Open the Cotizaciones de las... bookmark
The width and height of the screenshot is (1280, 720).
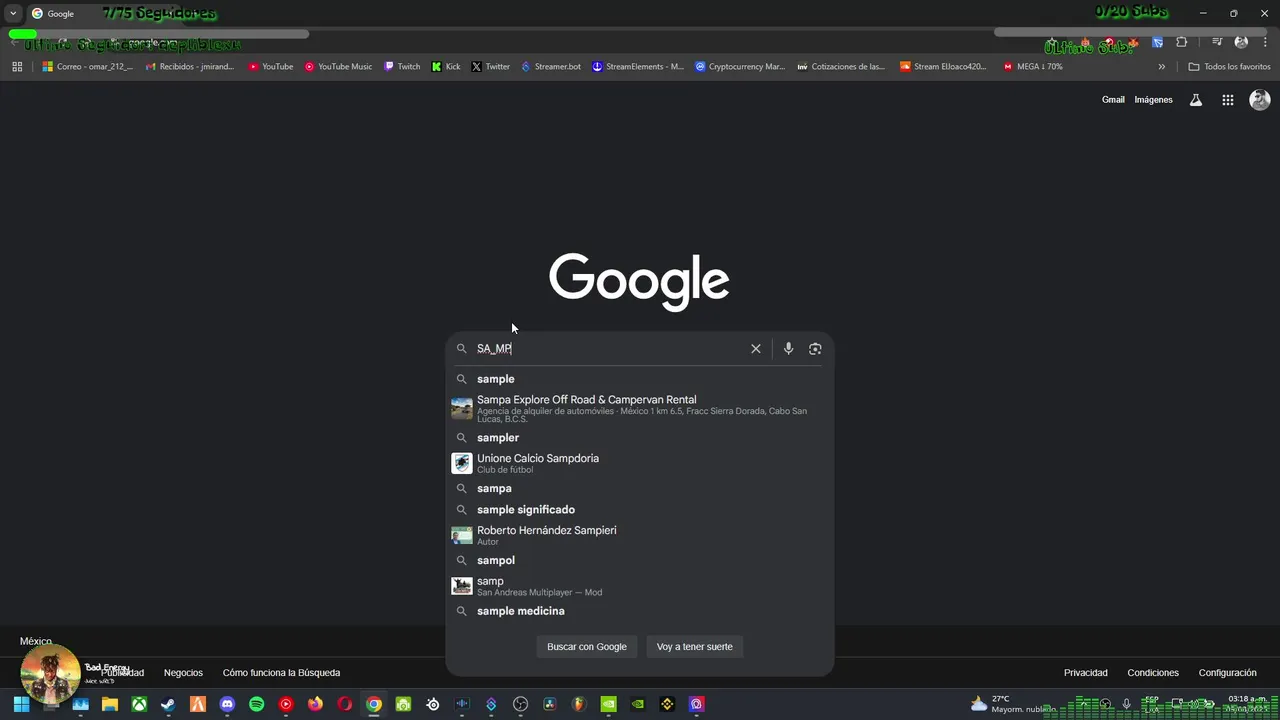click(842, 67)
